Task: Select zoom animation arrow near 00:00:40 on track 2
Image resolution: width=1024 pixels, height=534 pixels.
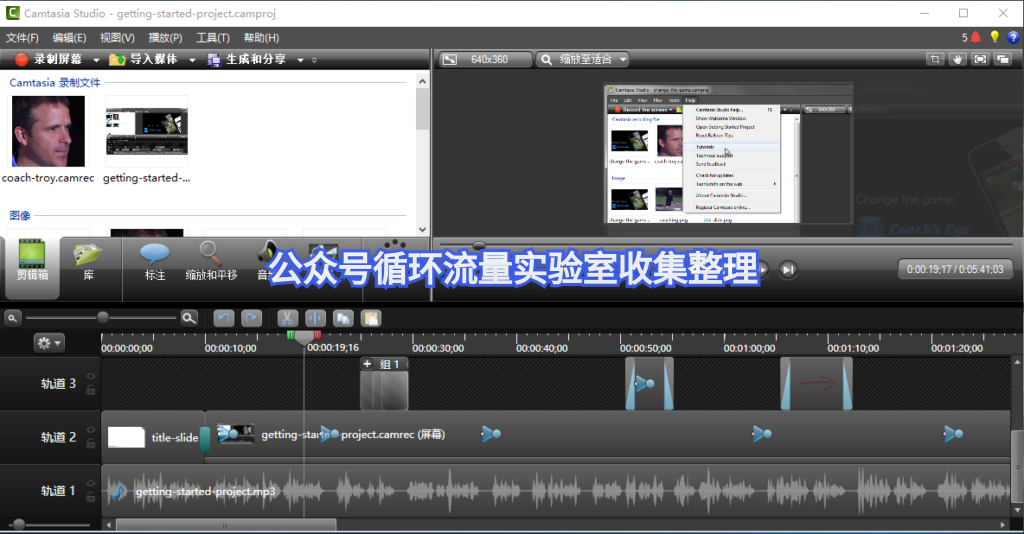Action: [x=491, y=433]
